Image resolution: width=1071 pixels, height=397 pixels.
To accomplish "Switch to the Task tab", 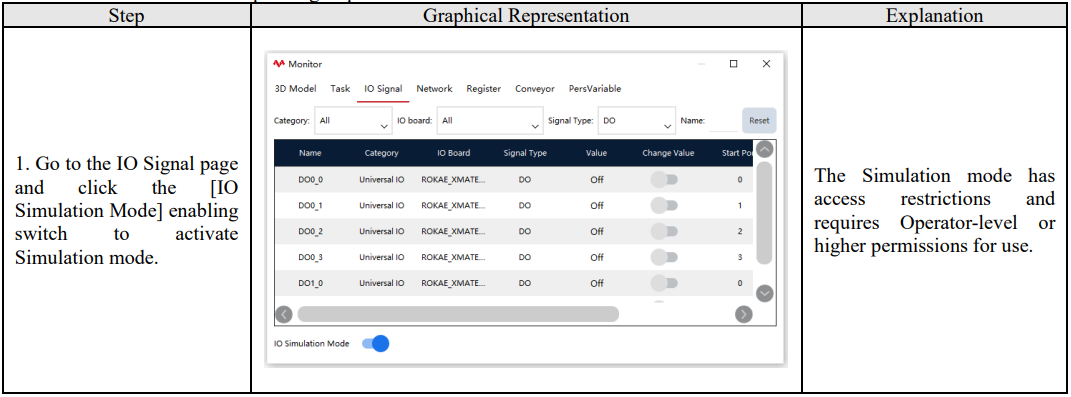I will [x=340, y=89].
